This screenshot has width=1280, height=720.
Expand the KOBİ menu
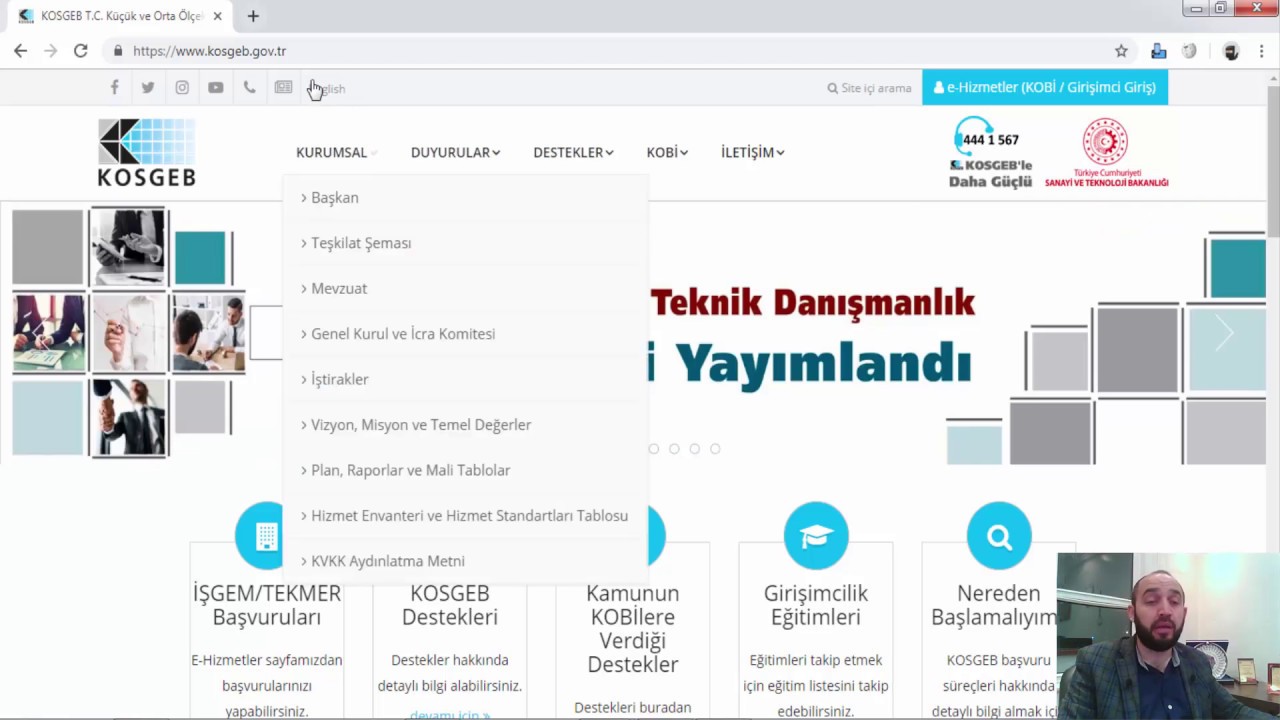click(x=667, y=152)
